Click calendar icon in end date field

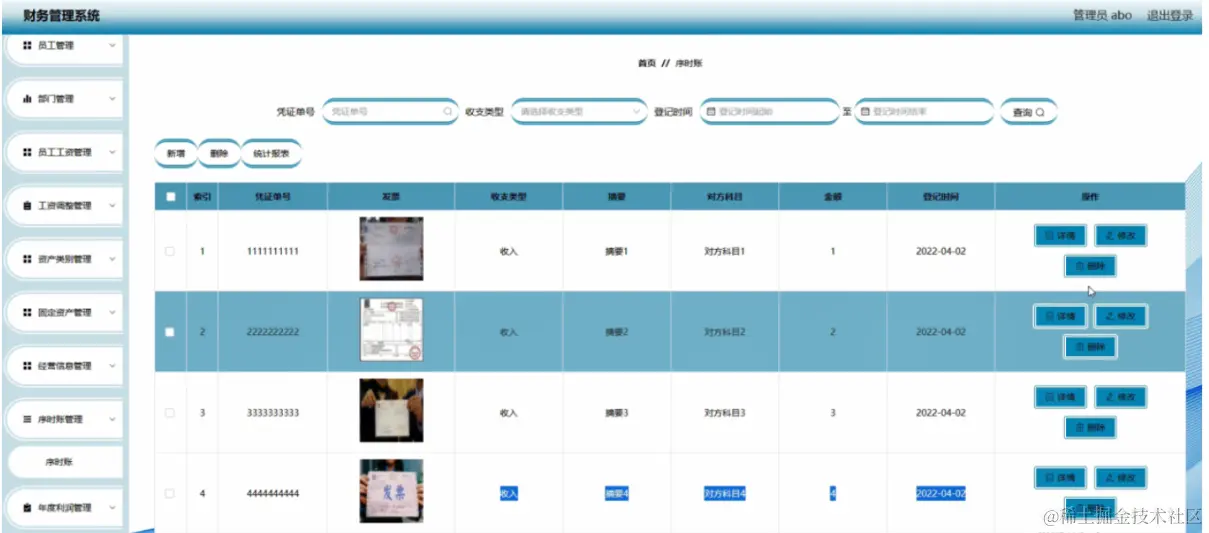pos(865,112)
